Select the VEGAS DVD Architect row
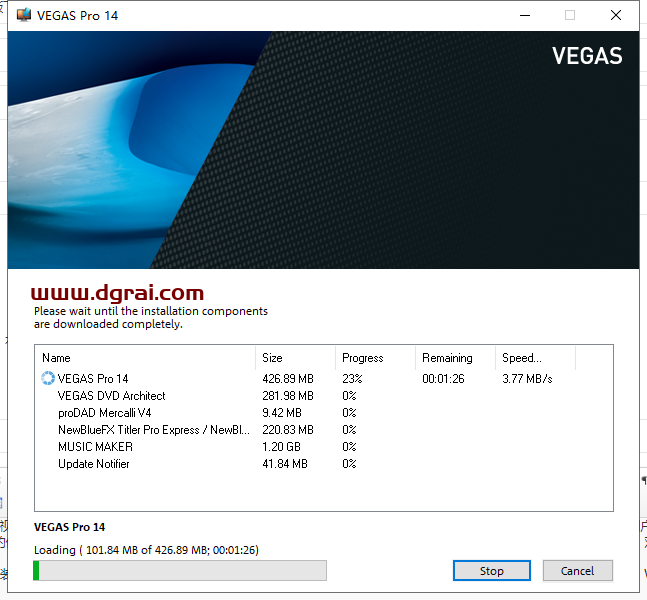 (x=324, y=396)
